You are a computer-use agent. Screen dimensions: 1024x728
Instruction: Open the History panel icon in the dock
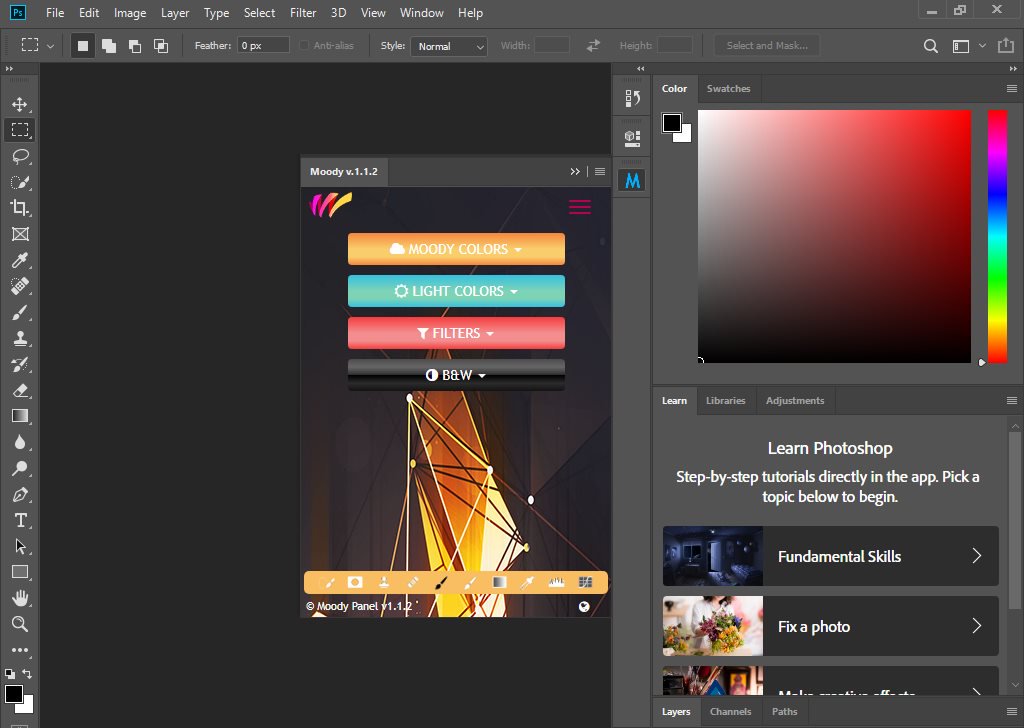[x=631, y=97]
